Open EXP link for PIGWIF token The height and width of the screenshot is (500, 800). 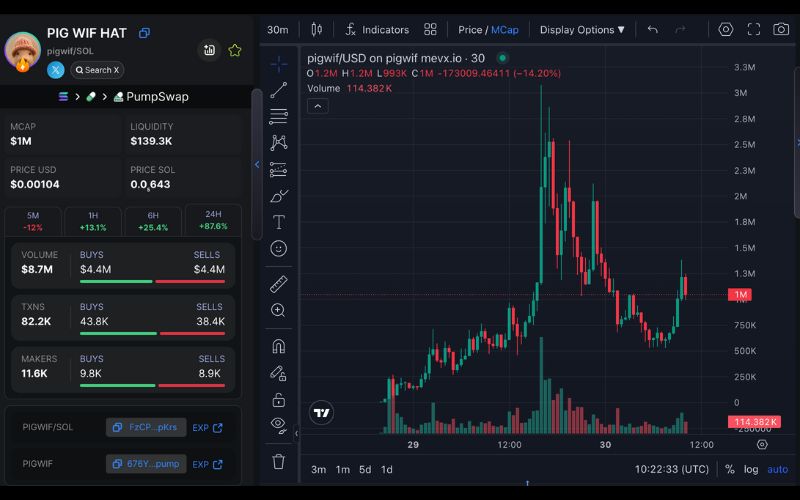point(207,464)
